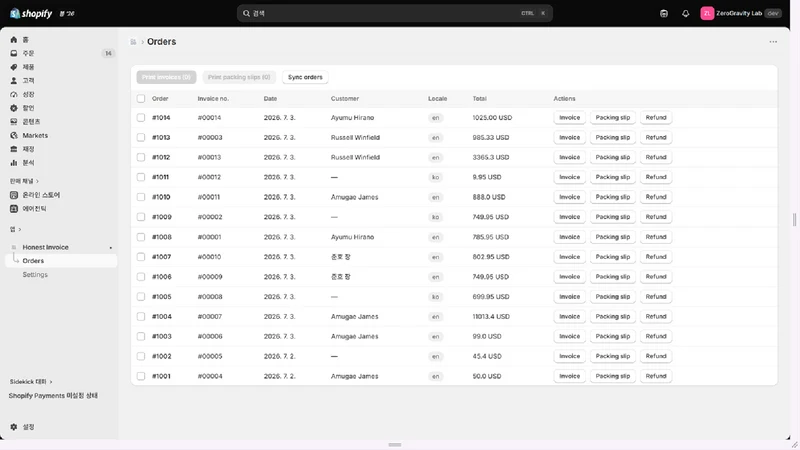The height and width of the screenshot is (450, 800).
Task: Check the box for order #1010
Action: (141, 197)
